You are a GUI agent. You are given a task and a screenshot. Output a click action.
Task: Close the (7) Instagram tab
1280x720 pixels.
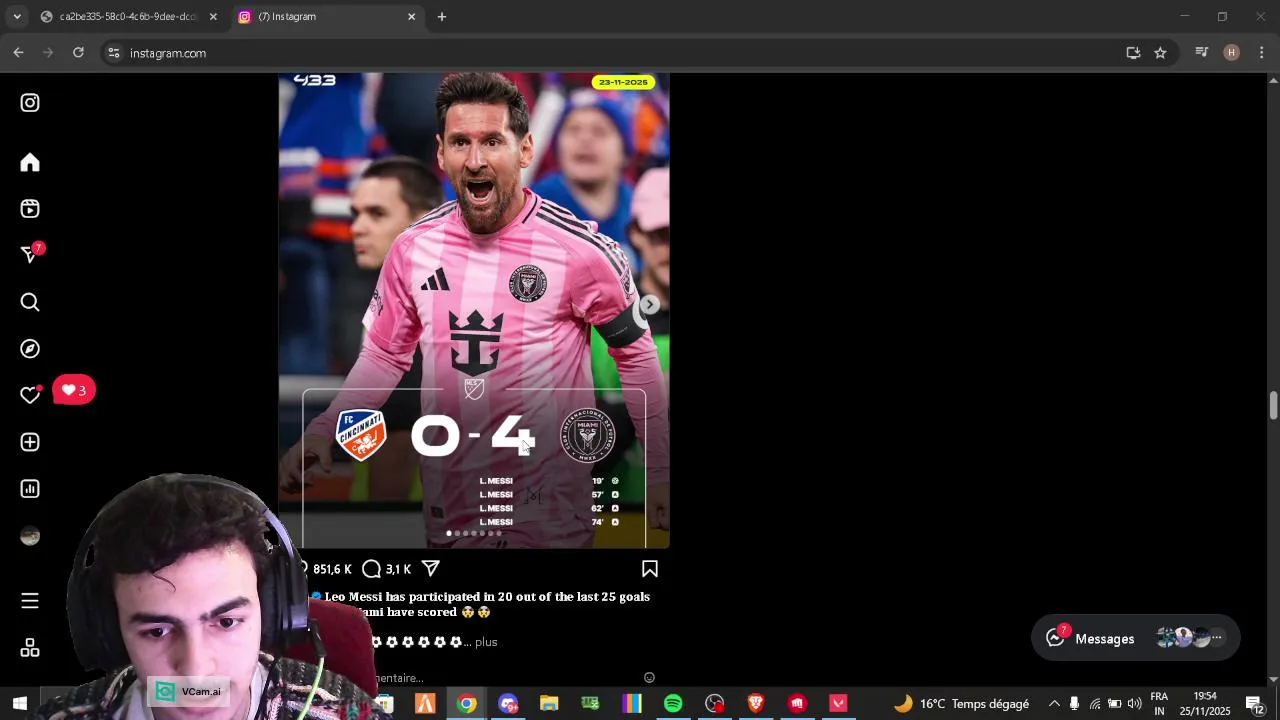(411, 17)
